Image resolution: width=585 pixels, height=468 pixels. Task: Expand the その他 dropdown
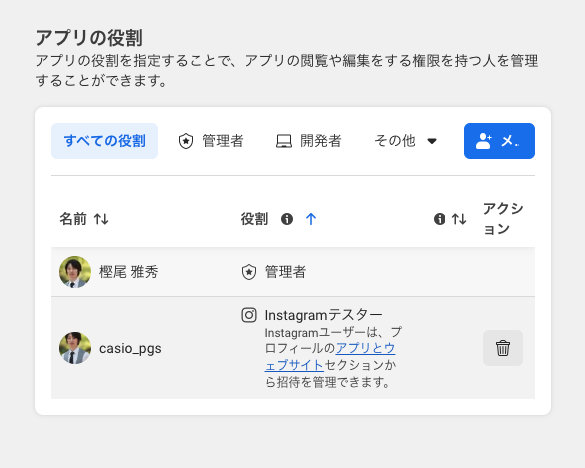point(406,141)
